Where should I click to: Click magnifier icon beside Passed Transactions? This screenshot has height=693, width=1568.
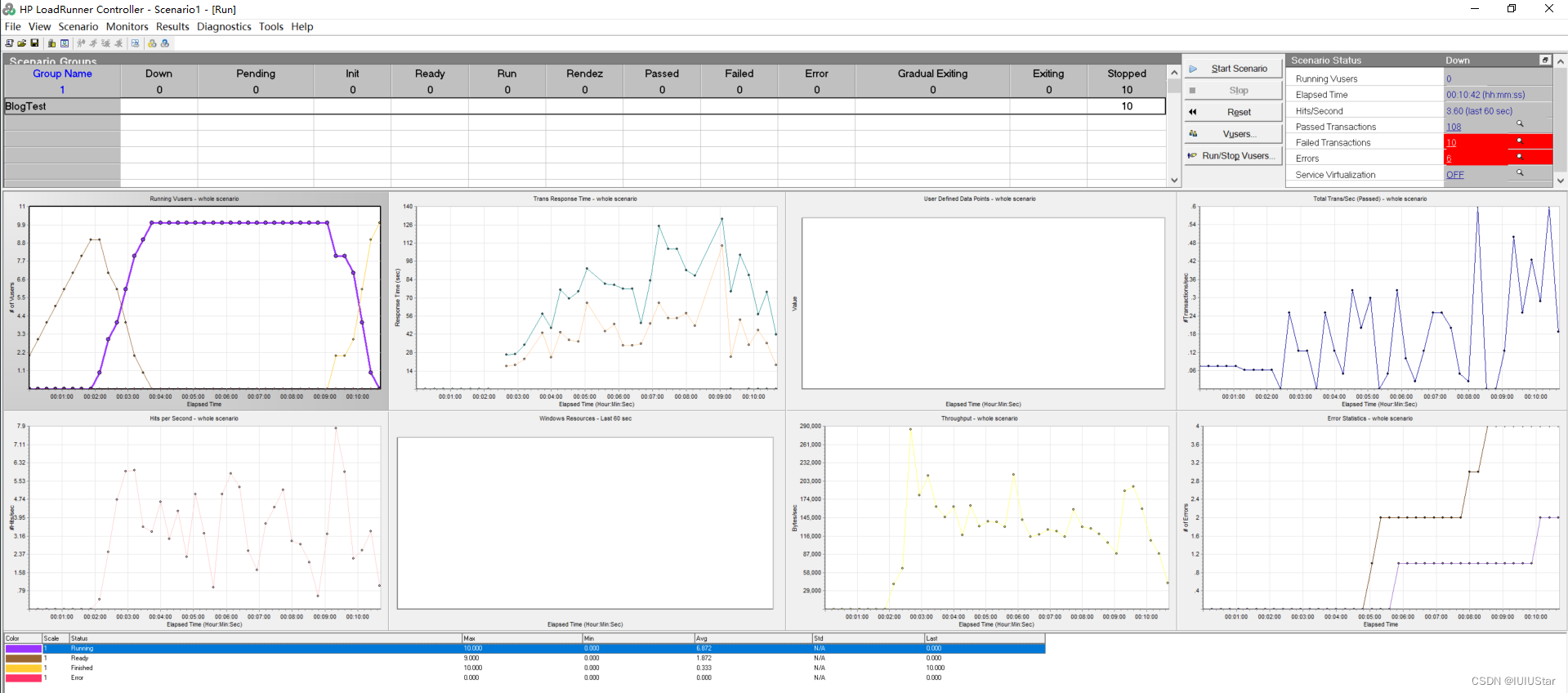(x=1520, y=124)
